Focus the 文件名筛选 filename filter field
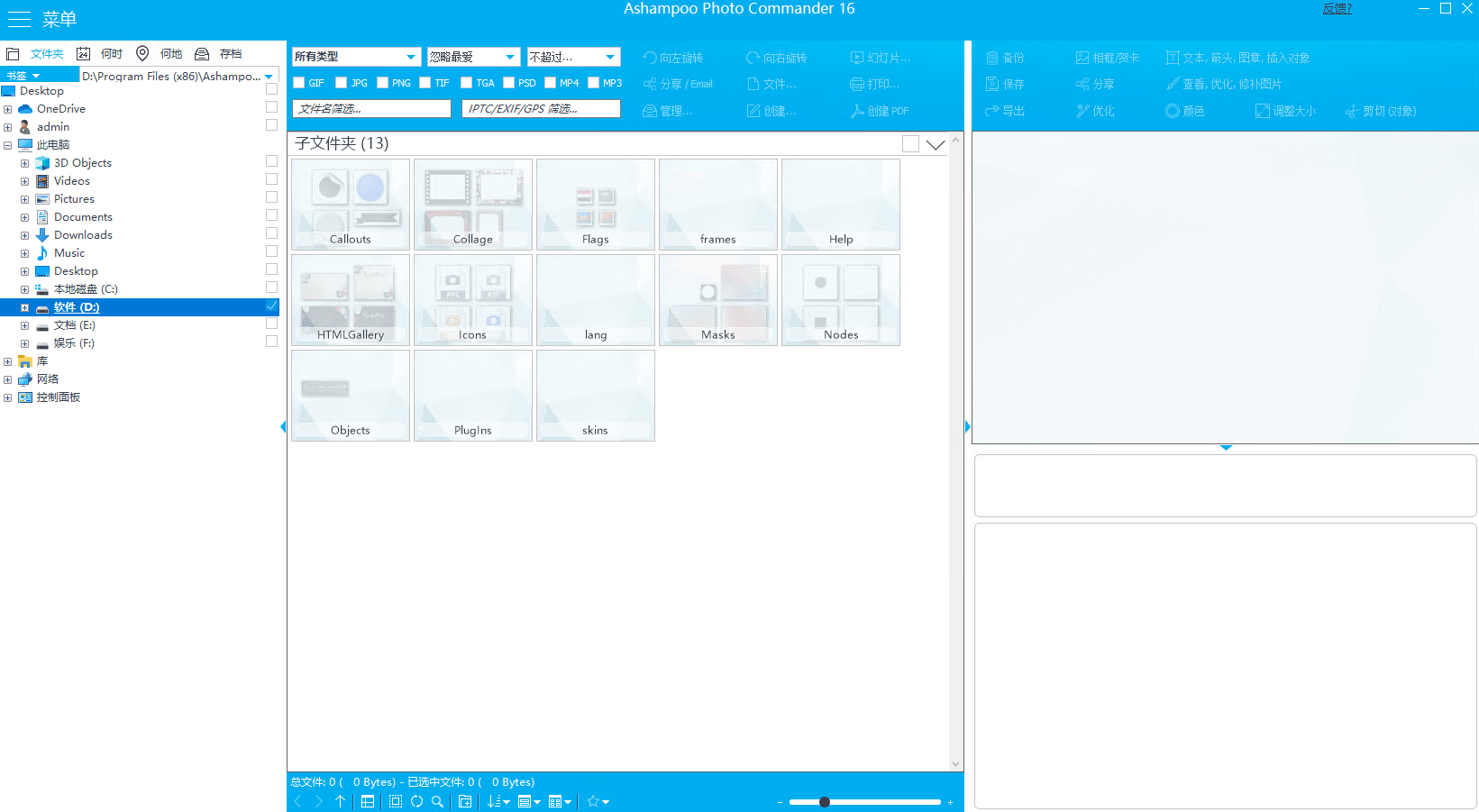Screen dimensions: 1479x812 [371, 109]
